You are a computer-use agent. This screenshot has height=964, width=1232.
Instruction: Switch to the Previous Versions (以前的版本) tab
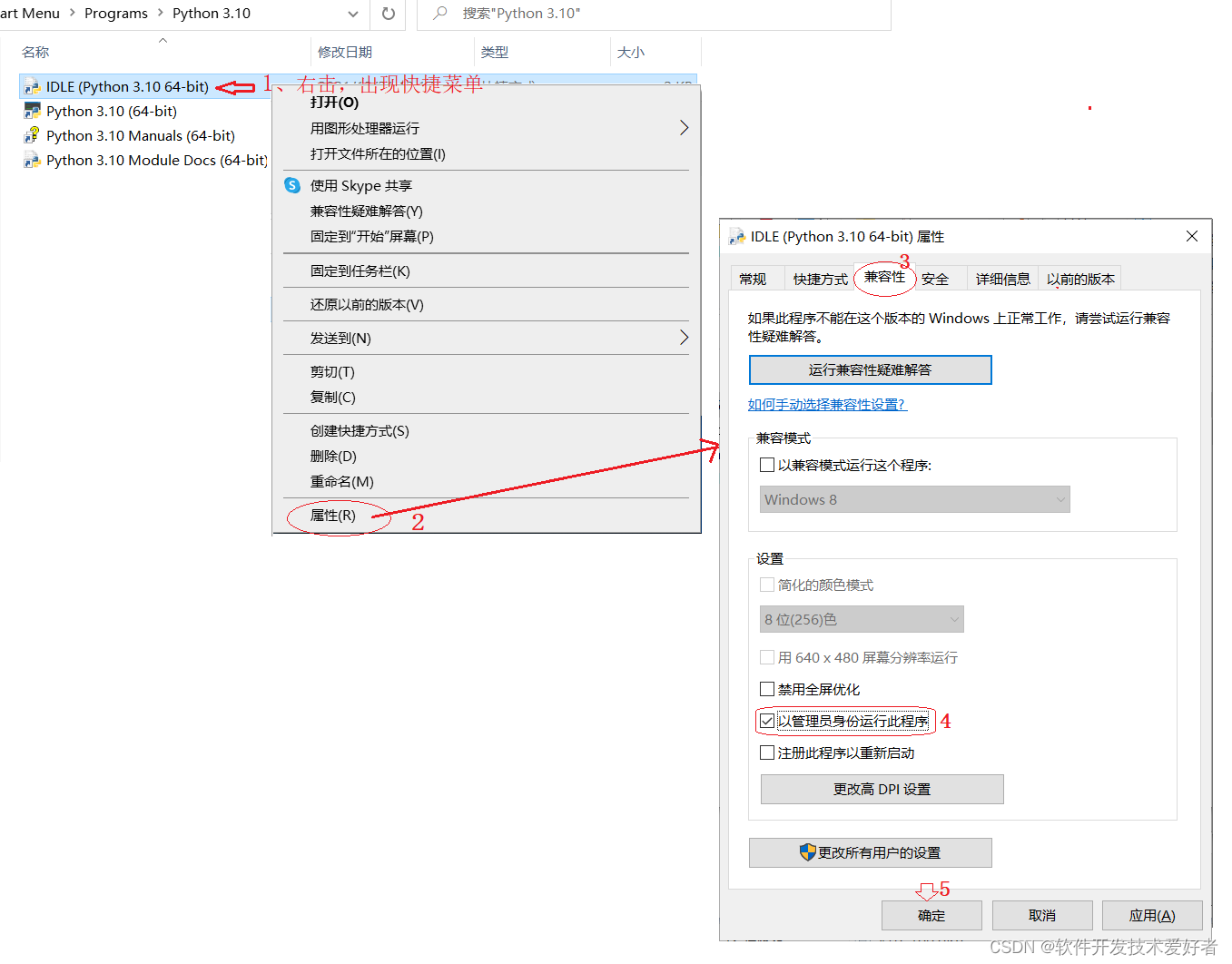point(1080,279)
